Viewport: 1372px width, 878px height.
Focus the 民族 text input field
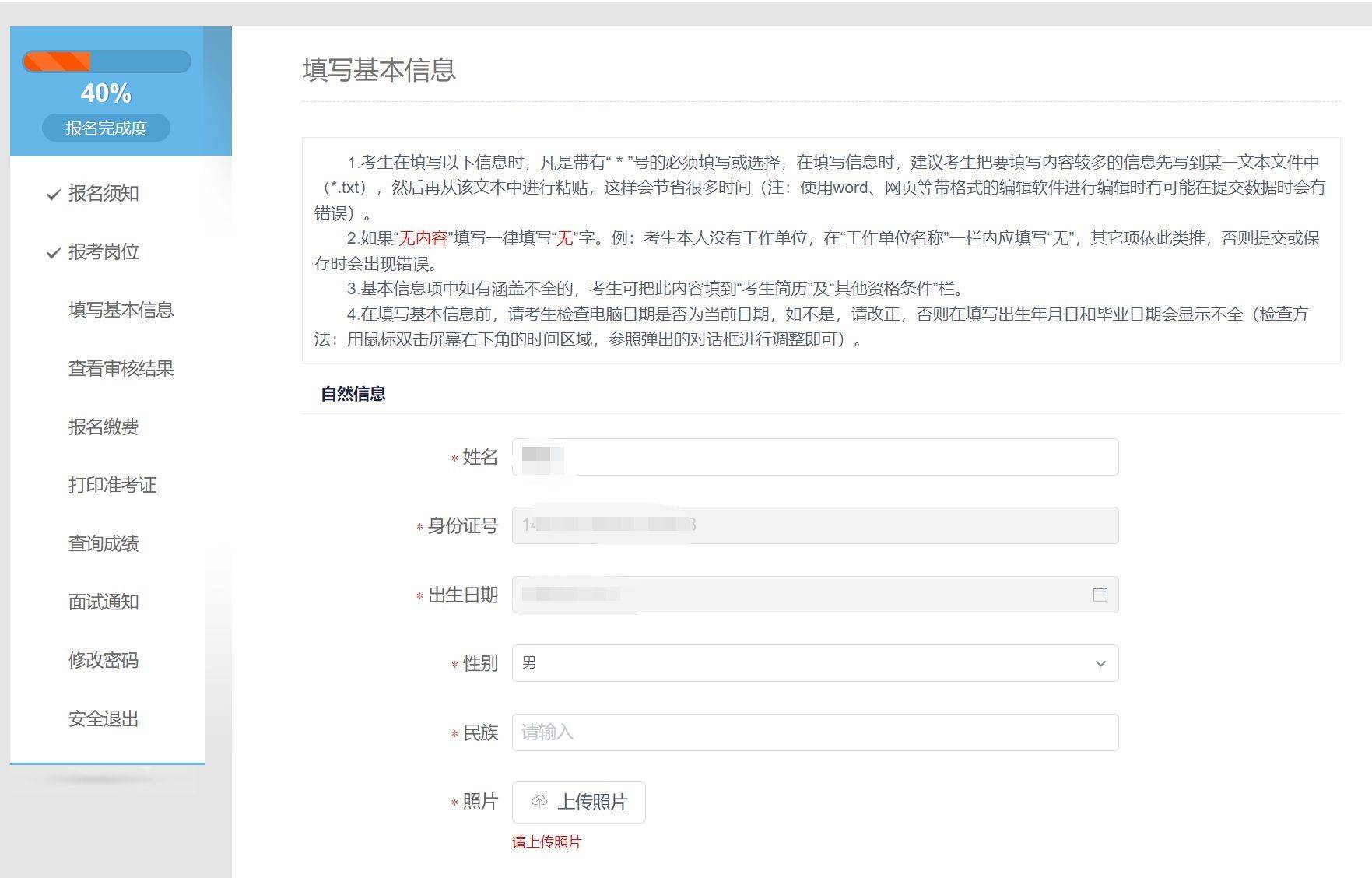click(814, 732)
